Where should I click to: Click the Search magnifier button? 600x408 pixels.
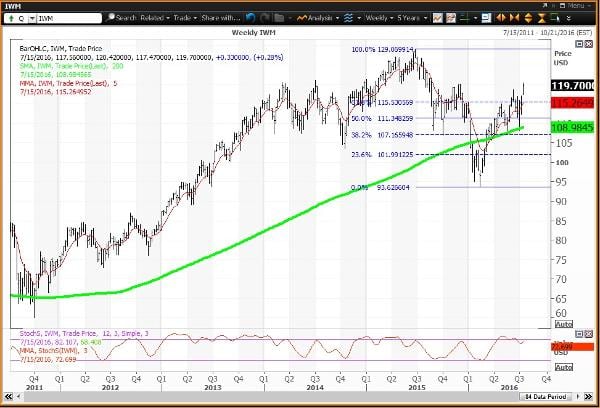(x=122, y=18)
